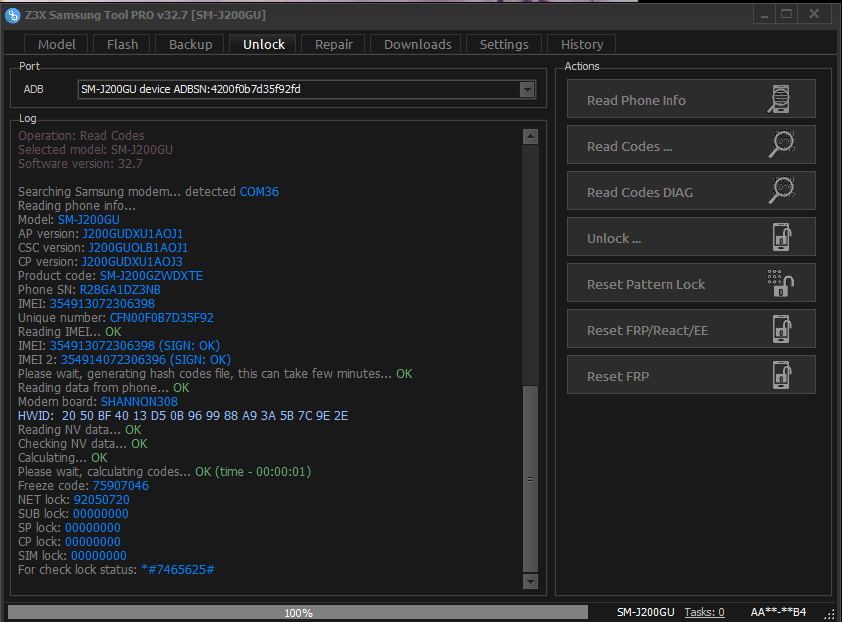This screenshot has height=622, width=842.
Task: Click SP lock code 00000000
Action: 92,527
